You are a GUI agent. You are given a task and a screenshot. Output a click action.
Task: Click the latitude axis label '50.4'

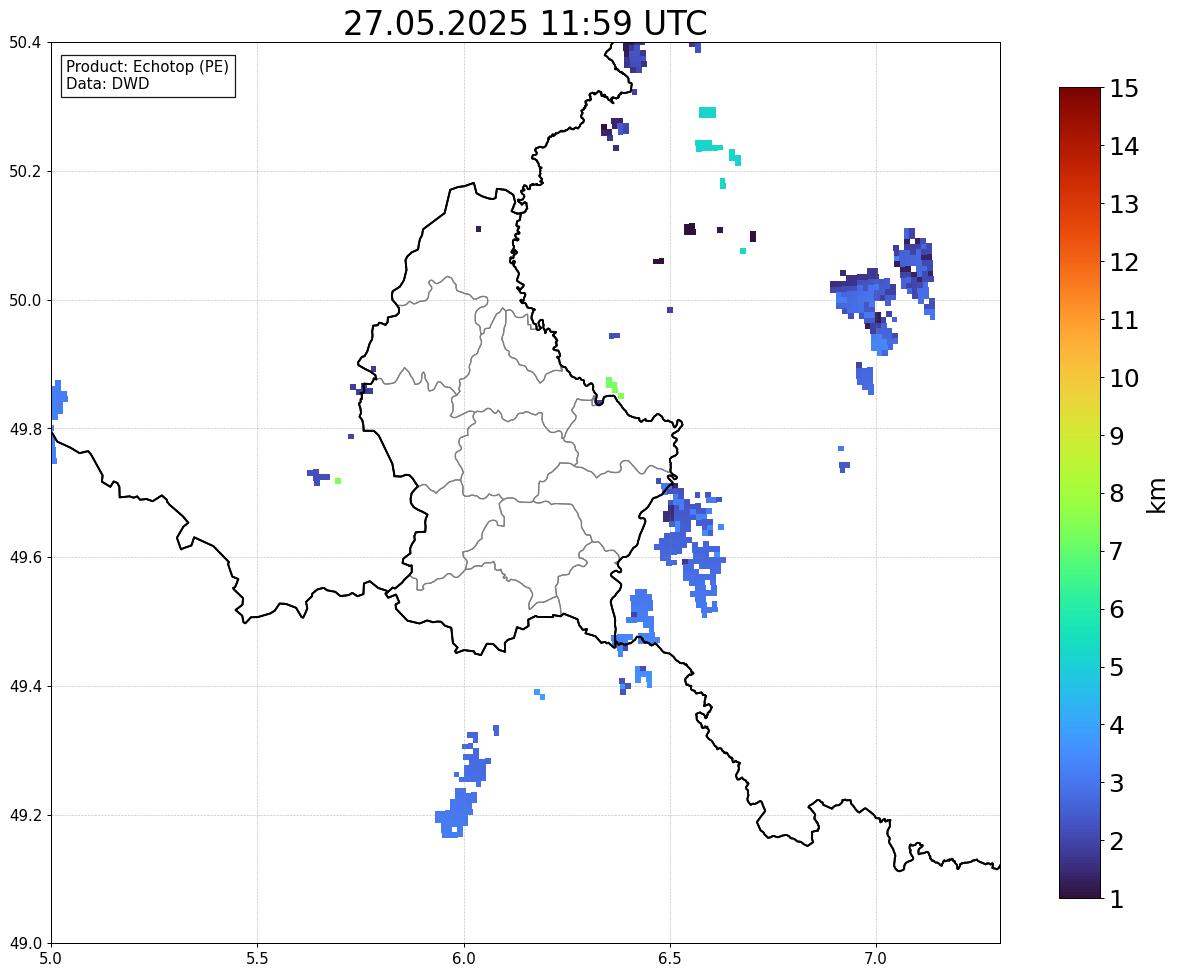tap(25, 43)
